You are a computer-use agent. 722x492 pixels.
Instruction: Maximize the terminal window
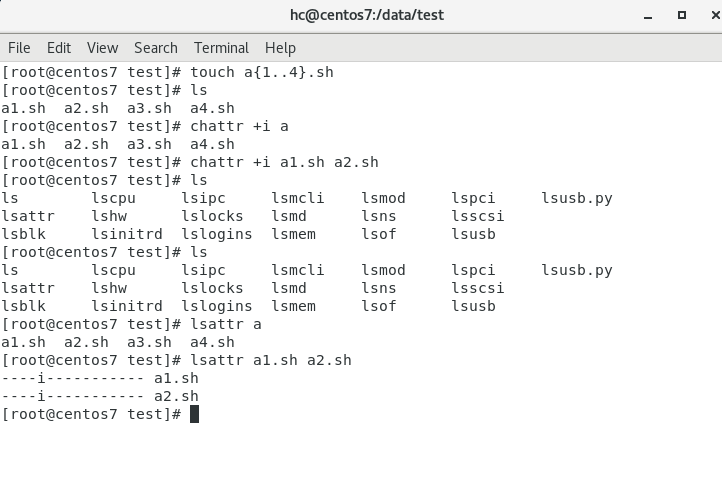click(x=682, y=15)
